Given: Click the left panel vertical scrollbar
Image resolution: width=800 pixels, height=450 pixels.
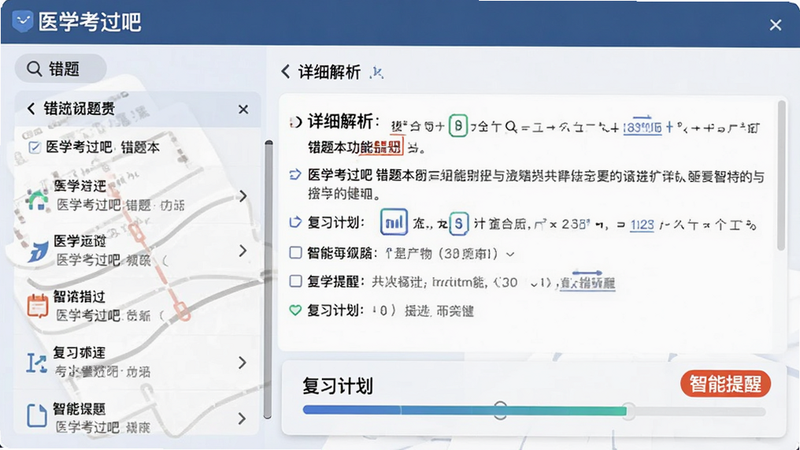Looking at the screenshot, I should (268, 280).
